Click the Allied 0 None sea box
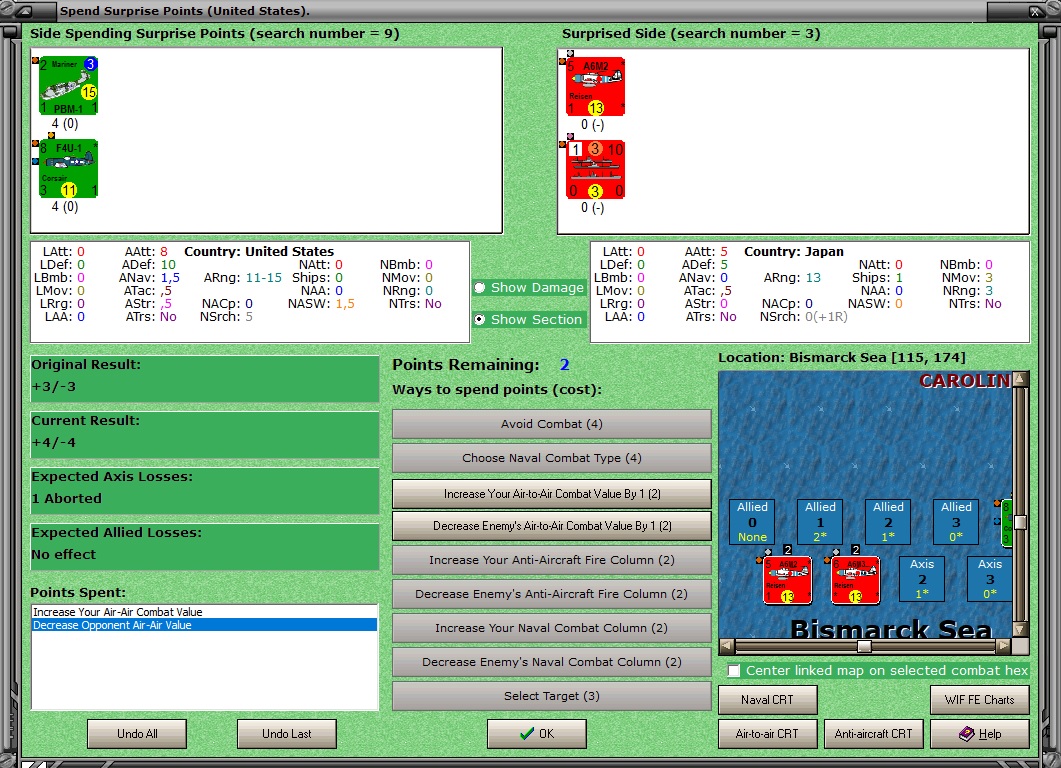This screenshot has height=768, width=1061. tap(752, 522)
